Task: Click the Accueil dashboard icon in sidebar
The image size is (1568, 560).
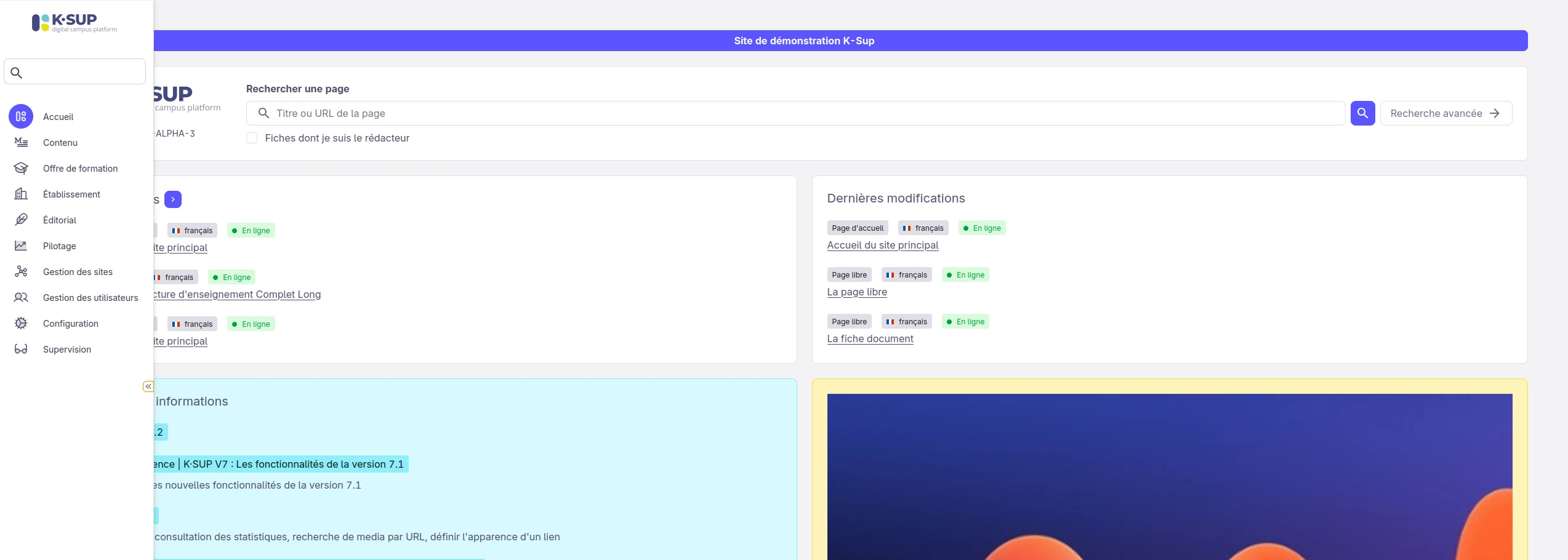Action: coord(21,116)
